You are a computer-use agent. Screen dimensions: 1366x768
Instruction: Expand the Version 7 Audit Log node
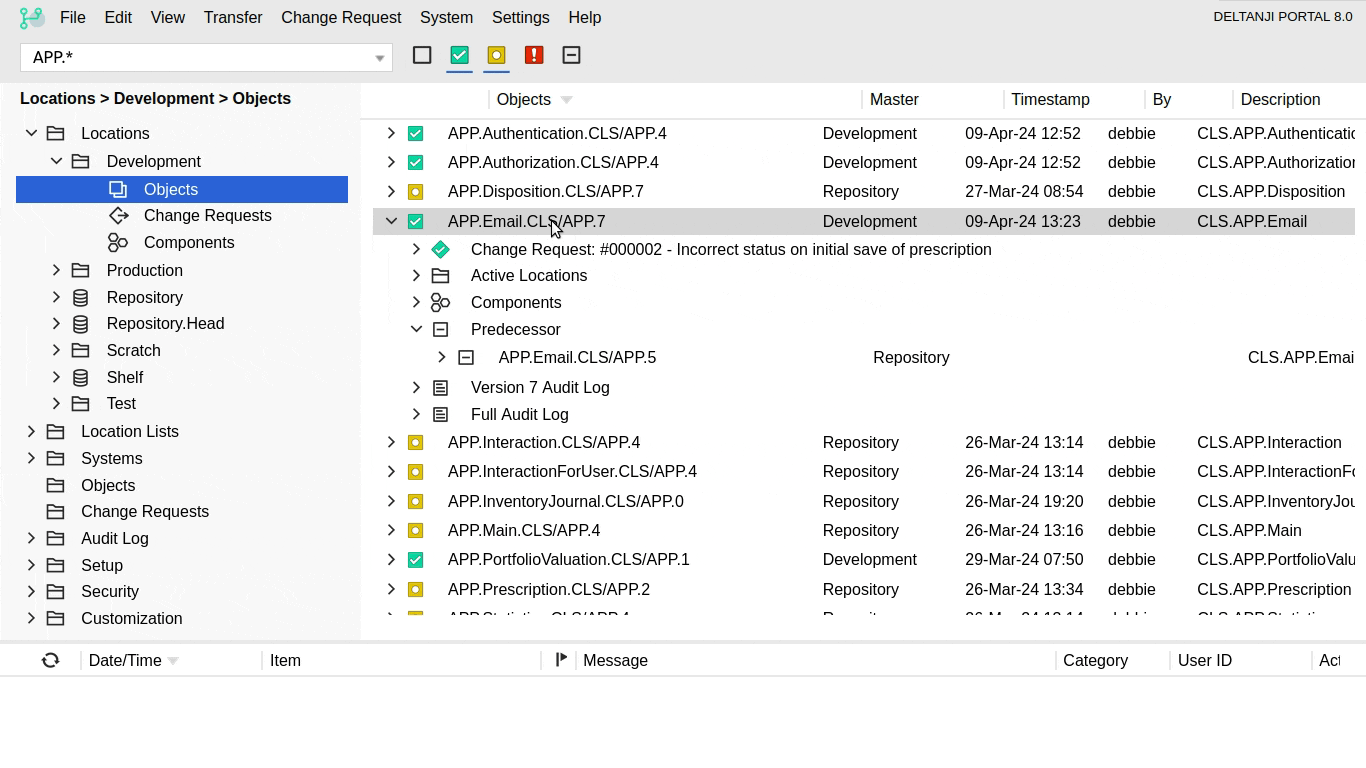(x=416, y=387)
